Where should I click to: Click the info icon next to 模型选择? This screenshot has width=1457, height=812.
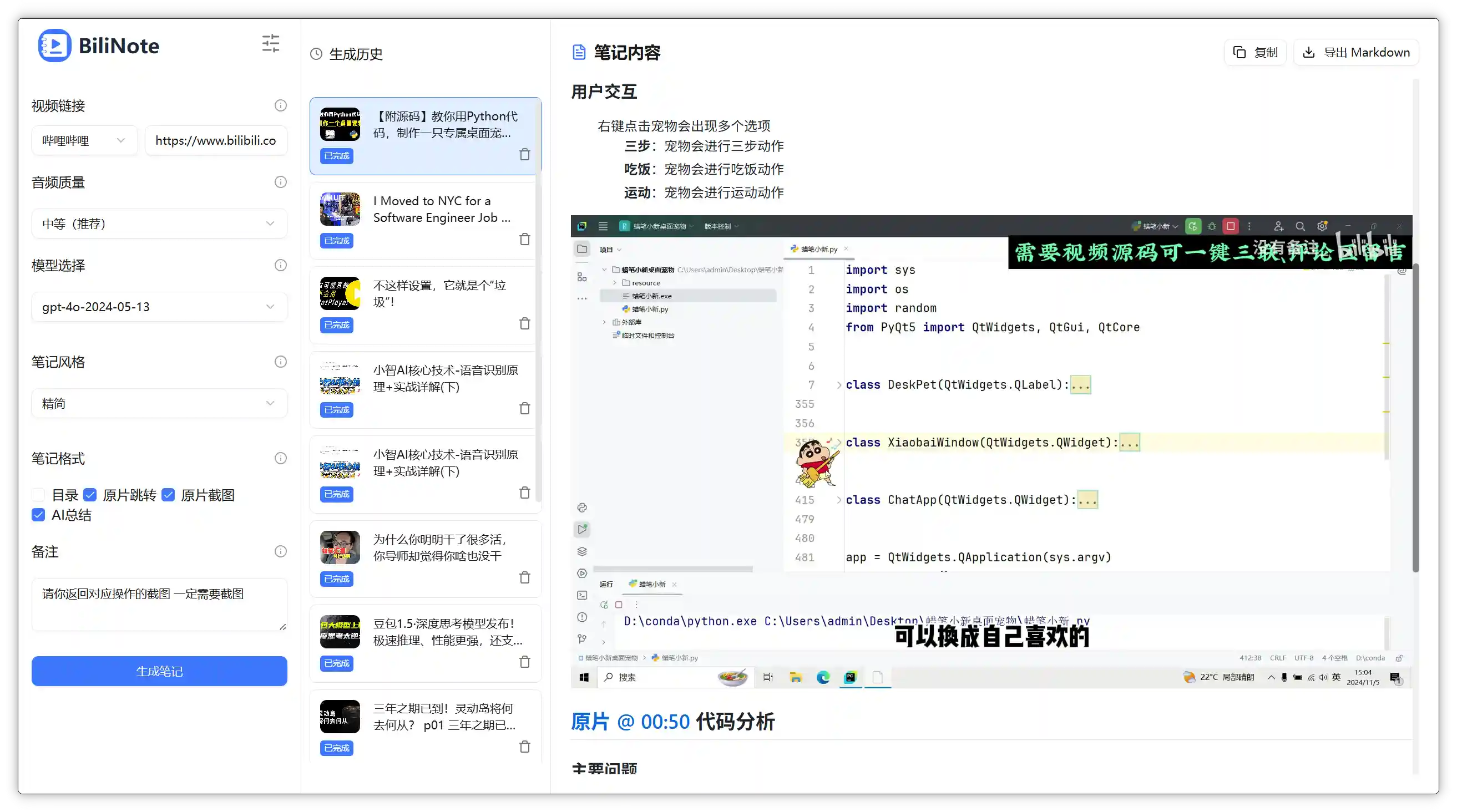[x=281, y=265]
